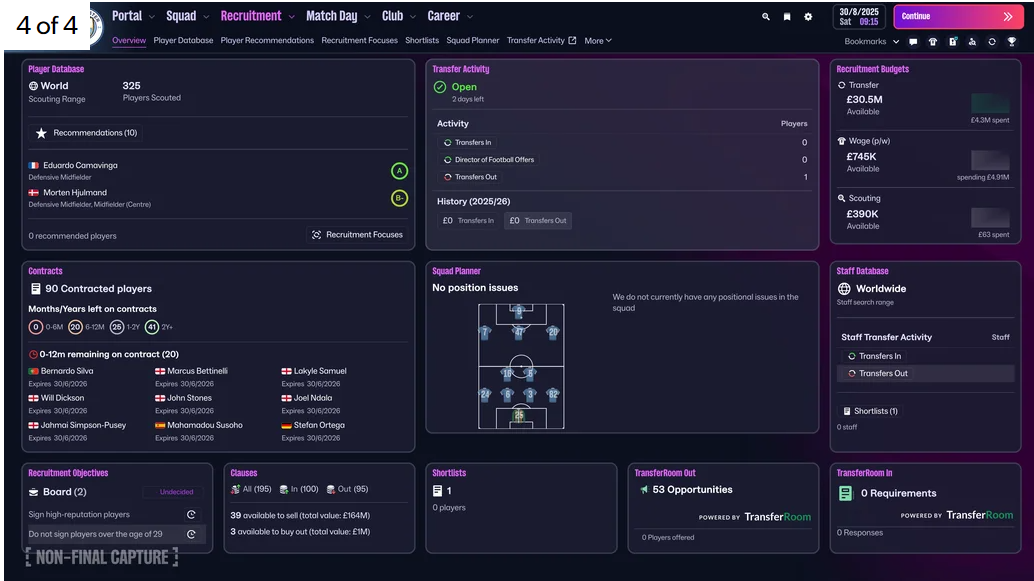
Task: Open the settings gear icon
Action: pos(808,16)
